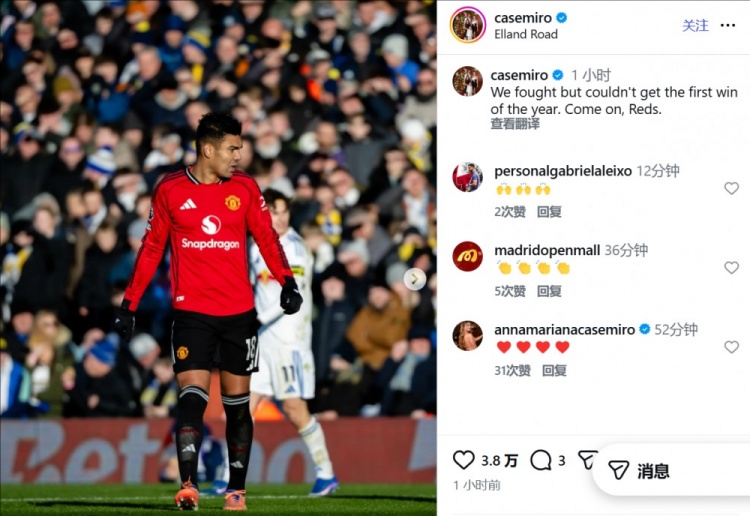This screenshot has height=516, width=750.
Task: Open madridopenmall's profile picture
Action: pyautogui.click(x=467, y=256)
